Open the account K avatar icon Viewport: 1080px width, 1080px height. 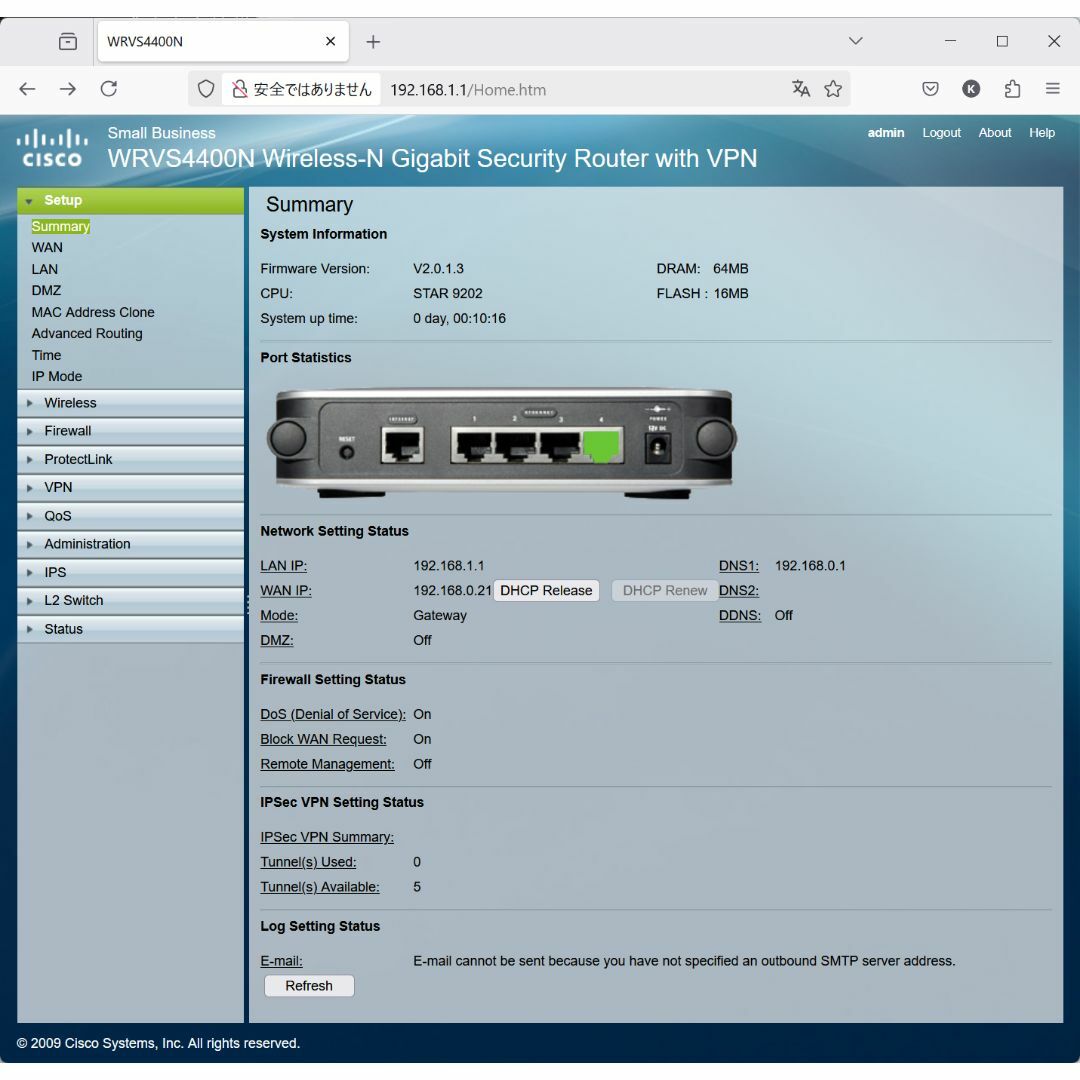pos(970,89)
